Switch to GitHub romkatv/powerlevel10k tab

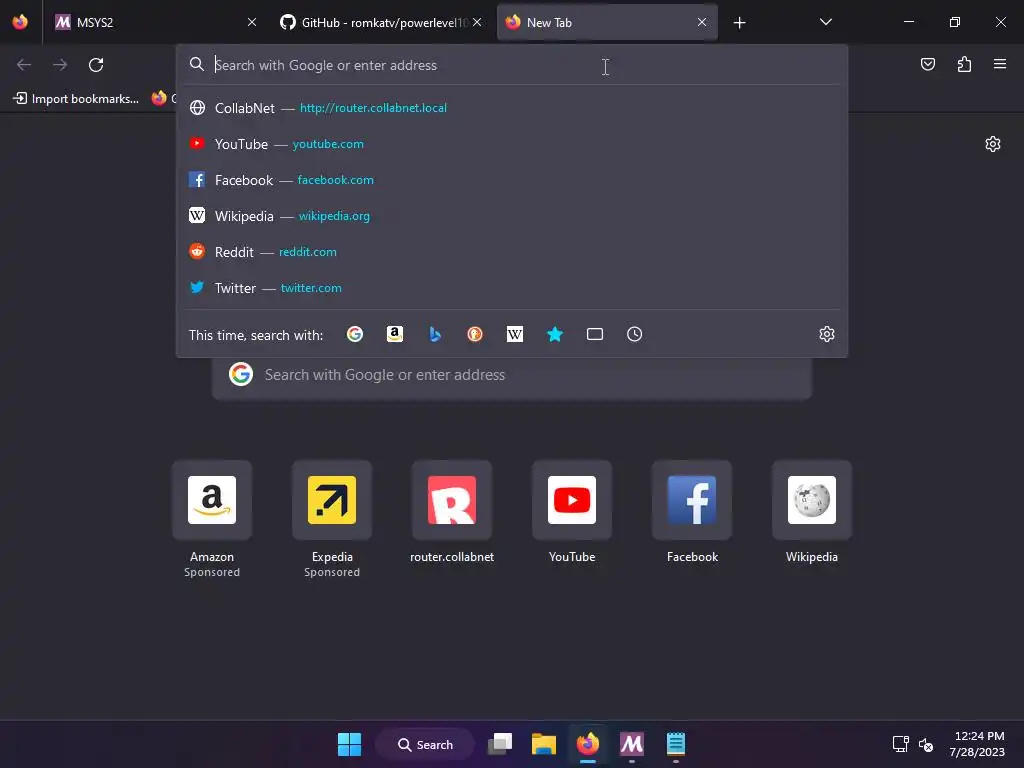(382, 22)
